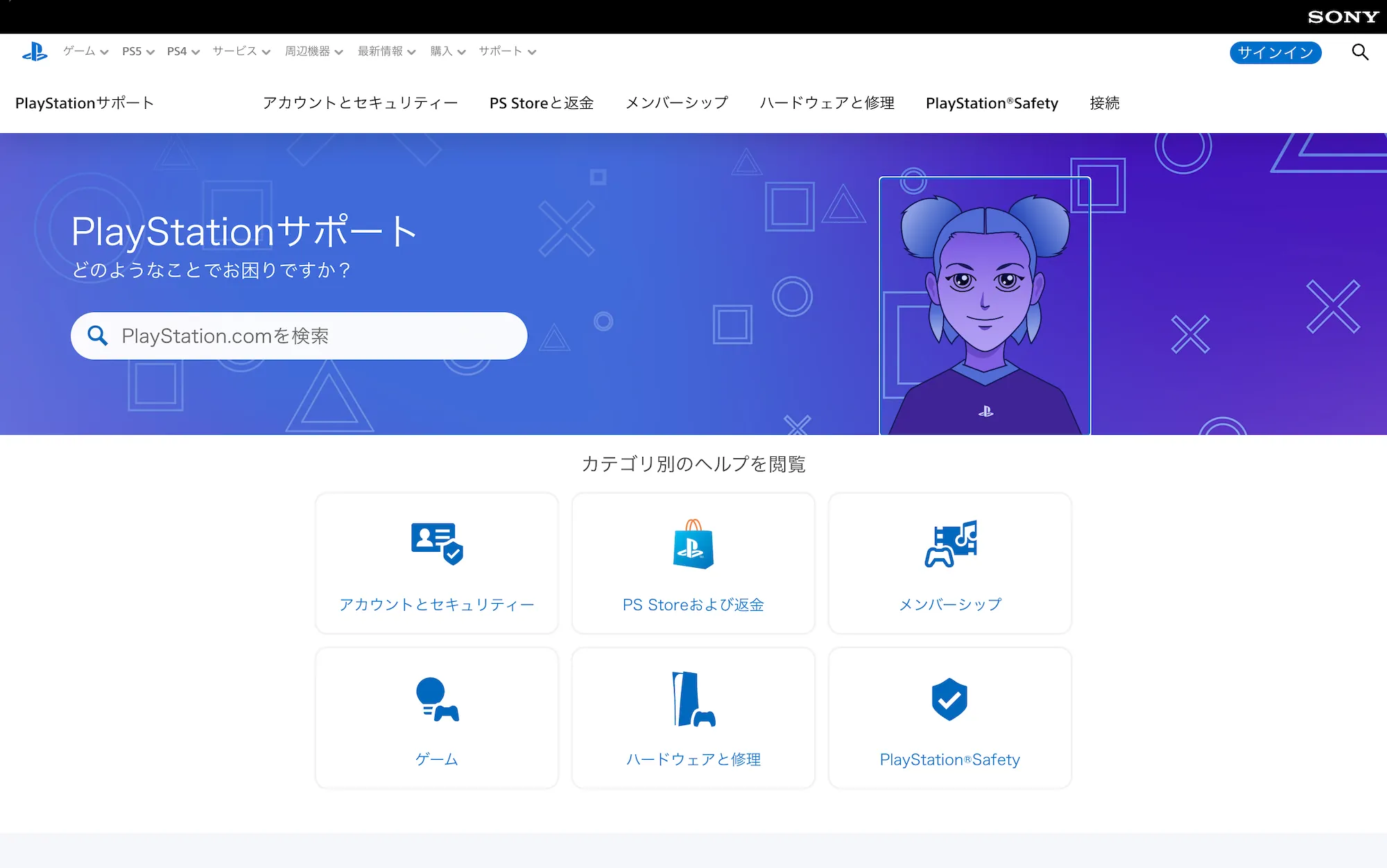Open メンバーシップ in support nav
The width and height of the screenshot is (1387, 868).
(677, 103)
